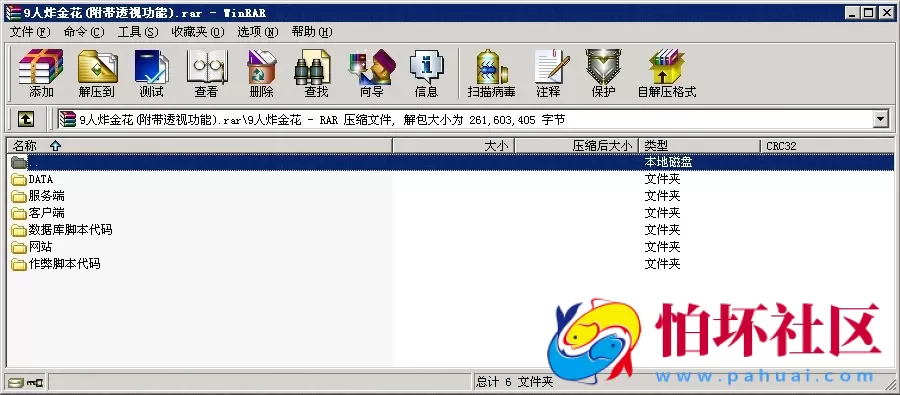Maximize the WinRAR window
This screenshot has width=900, height=395.
coord(869,13)
